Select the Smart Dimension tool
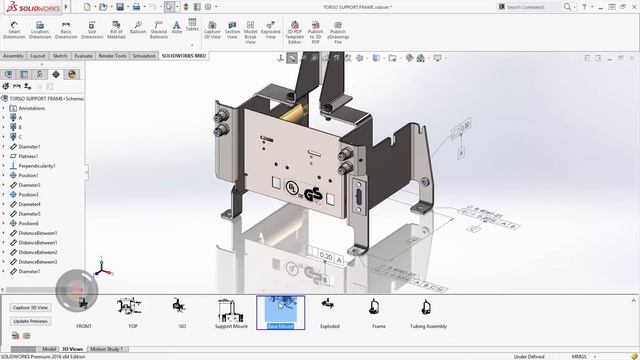This screenshot has height=360, width=640. coord(14,31)
